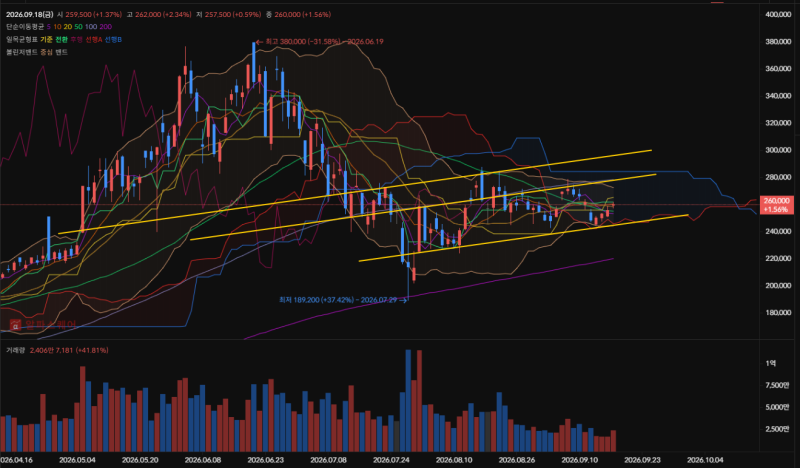Viewport: 800px width, 468px height.
Task: Select the 100-period moving average legend
Action: click(x=91, y=27)
